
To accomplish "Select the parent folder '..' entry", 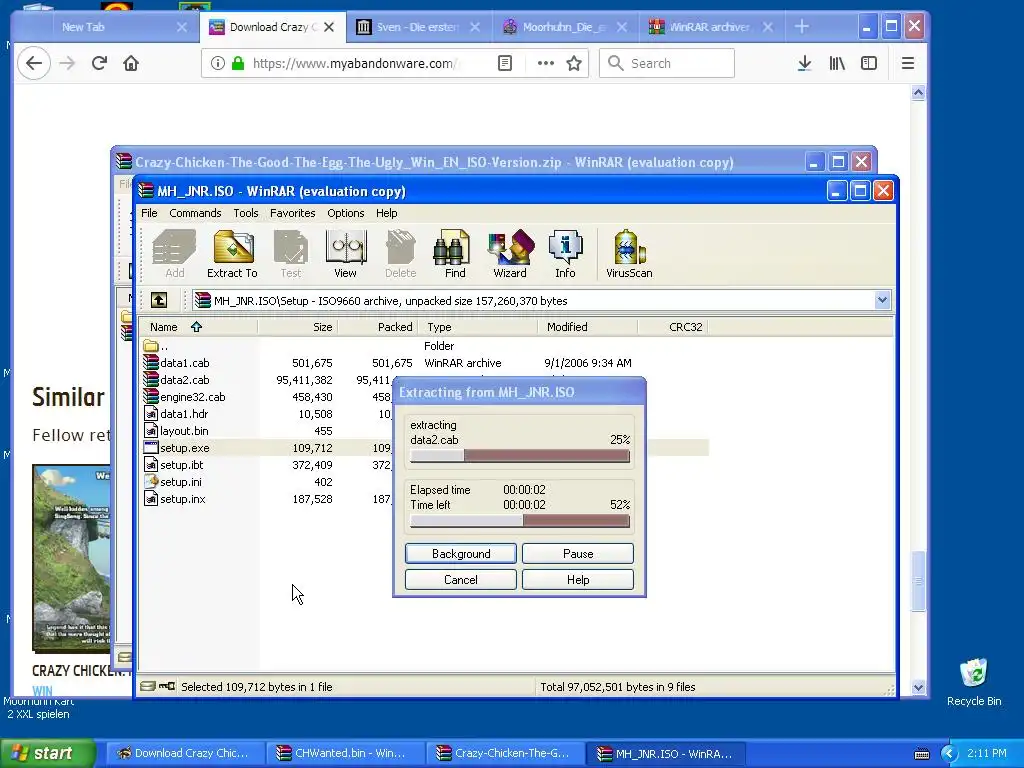I will [157, 345].
